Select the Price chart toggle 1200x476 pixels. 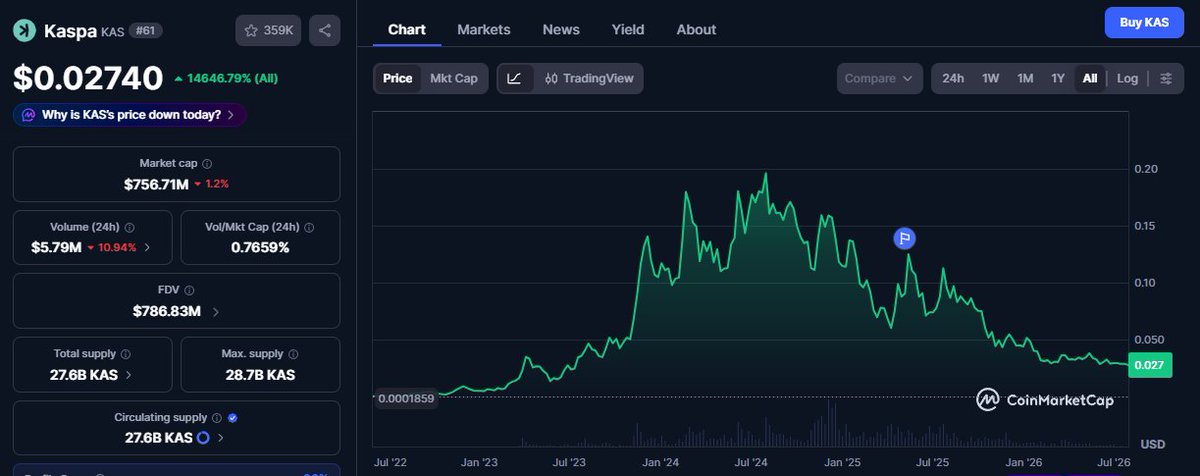[x=397, y=78]
